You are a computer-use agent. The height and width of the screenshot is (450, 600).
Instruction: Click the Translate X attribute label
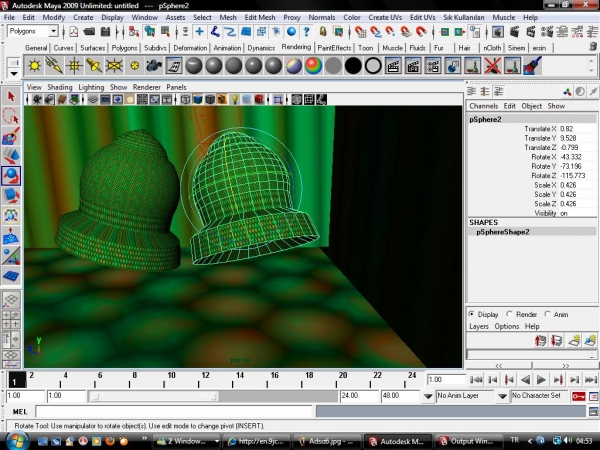[540, 129]
